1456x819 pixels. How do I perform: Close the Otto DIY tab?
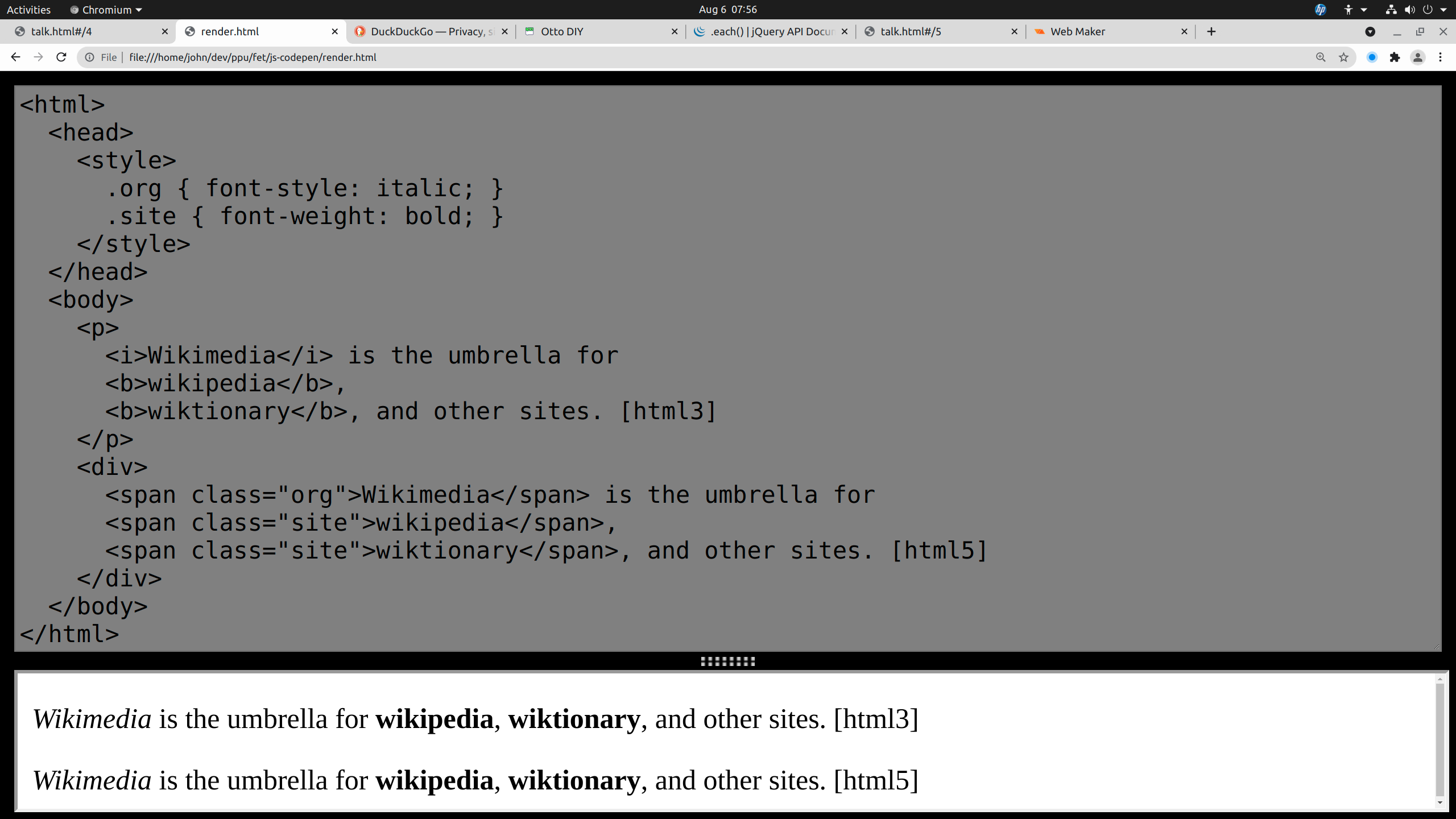pyautogui.click(x=675, y=32)
